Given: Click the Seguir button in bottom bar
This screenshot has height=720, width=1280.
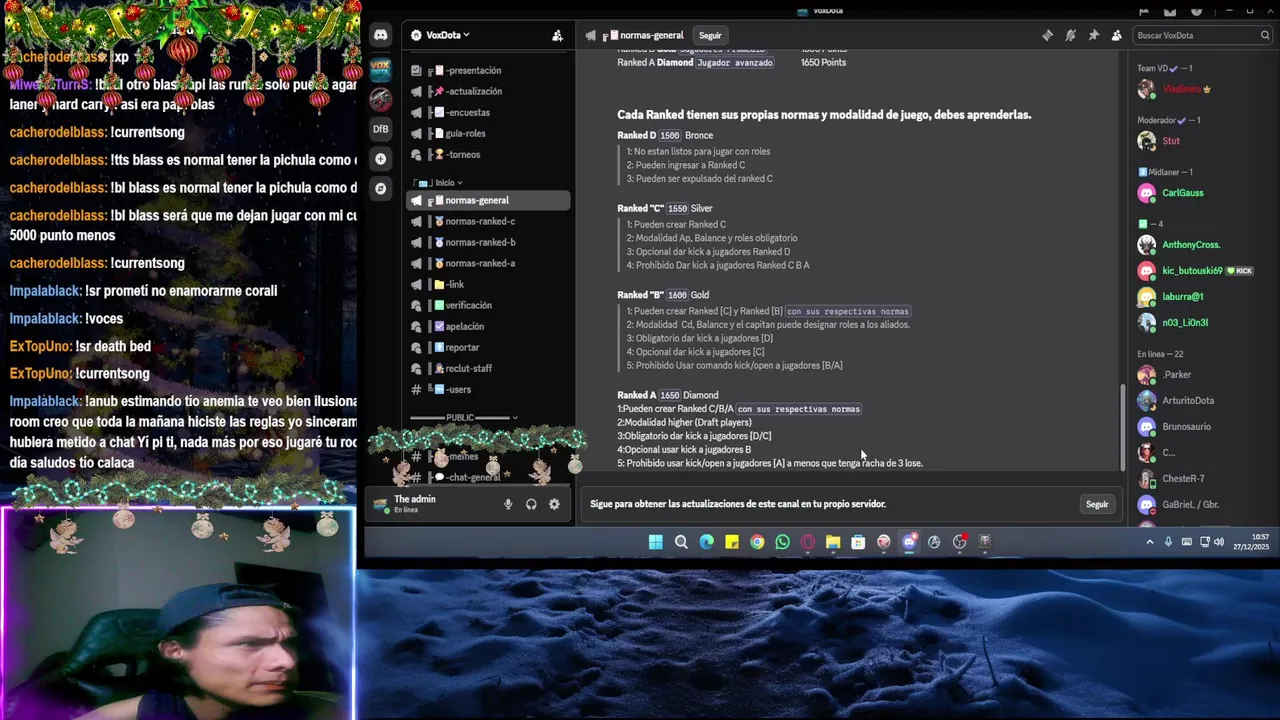Looking at the screenshot, I should pos(1097,504).
